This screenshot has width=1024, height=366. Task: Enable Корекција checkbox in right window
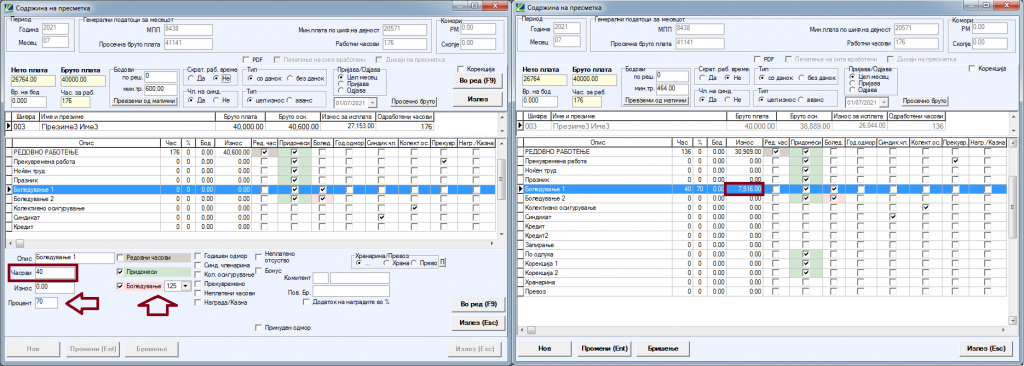pos(972,69)
